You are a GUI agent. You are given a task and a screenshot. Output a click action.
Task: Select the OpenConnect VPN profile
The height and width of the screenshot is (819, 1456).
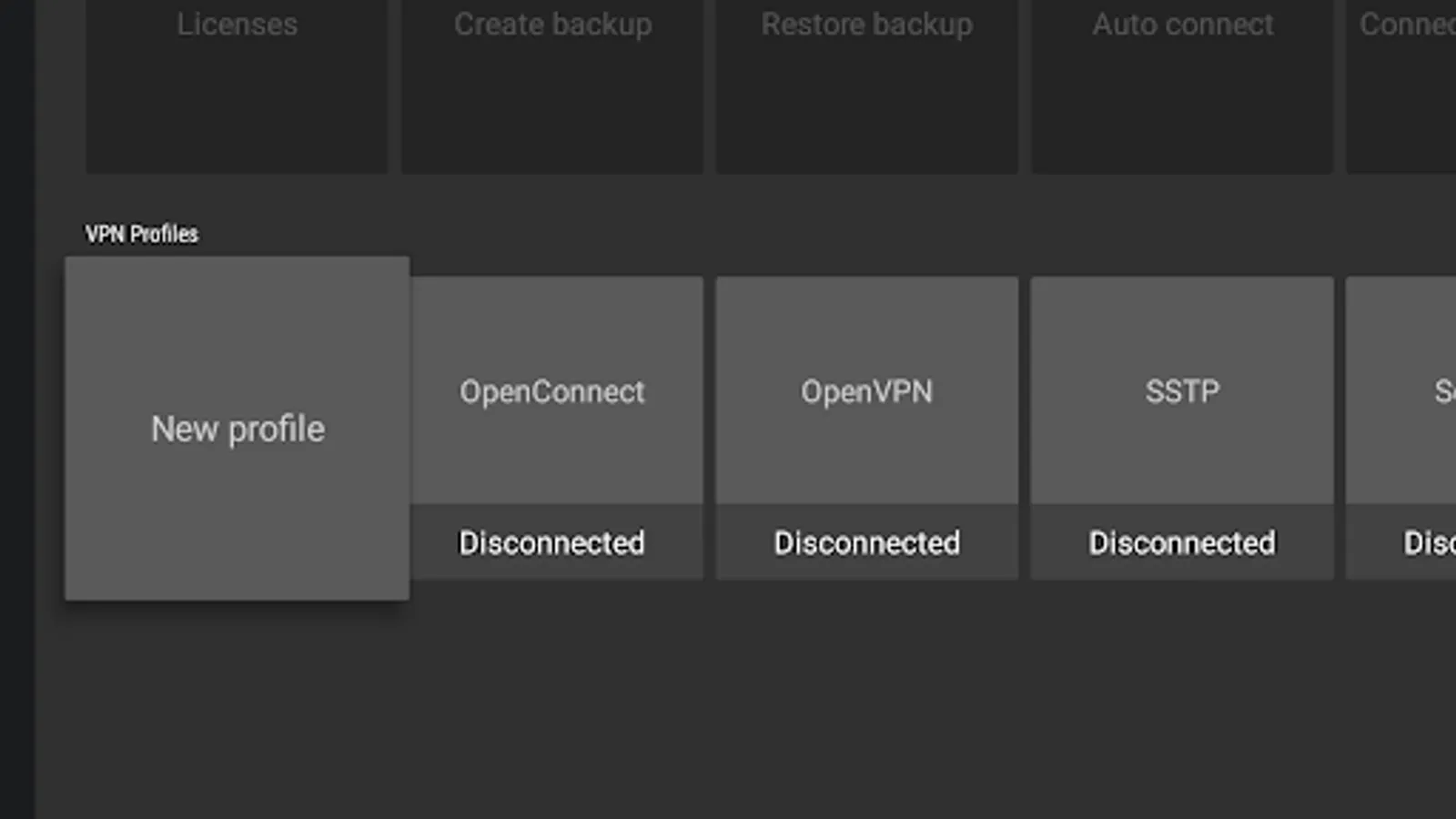[x=552, y=391]
